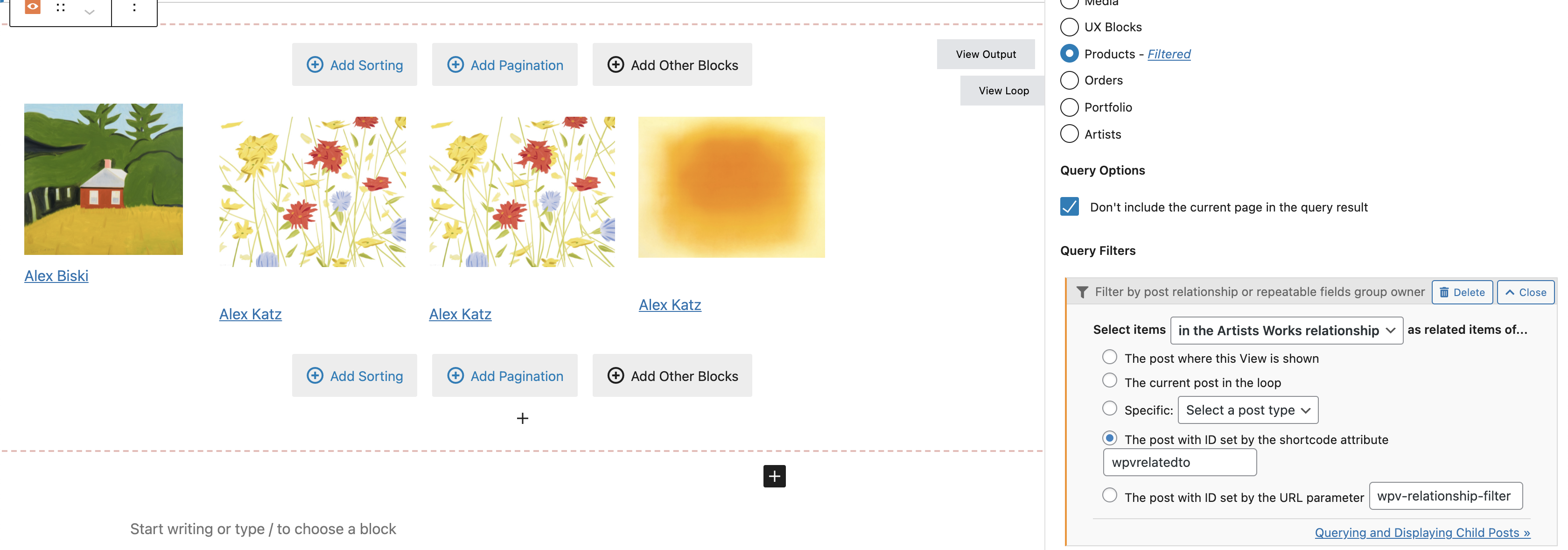Open the Select a post type dropdown
Image resolution: width=1568 pixels, height=550 pixels.
pyautogui.click(x=1248, y=410)
